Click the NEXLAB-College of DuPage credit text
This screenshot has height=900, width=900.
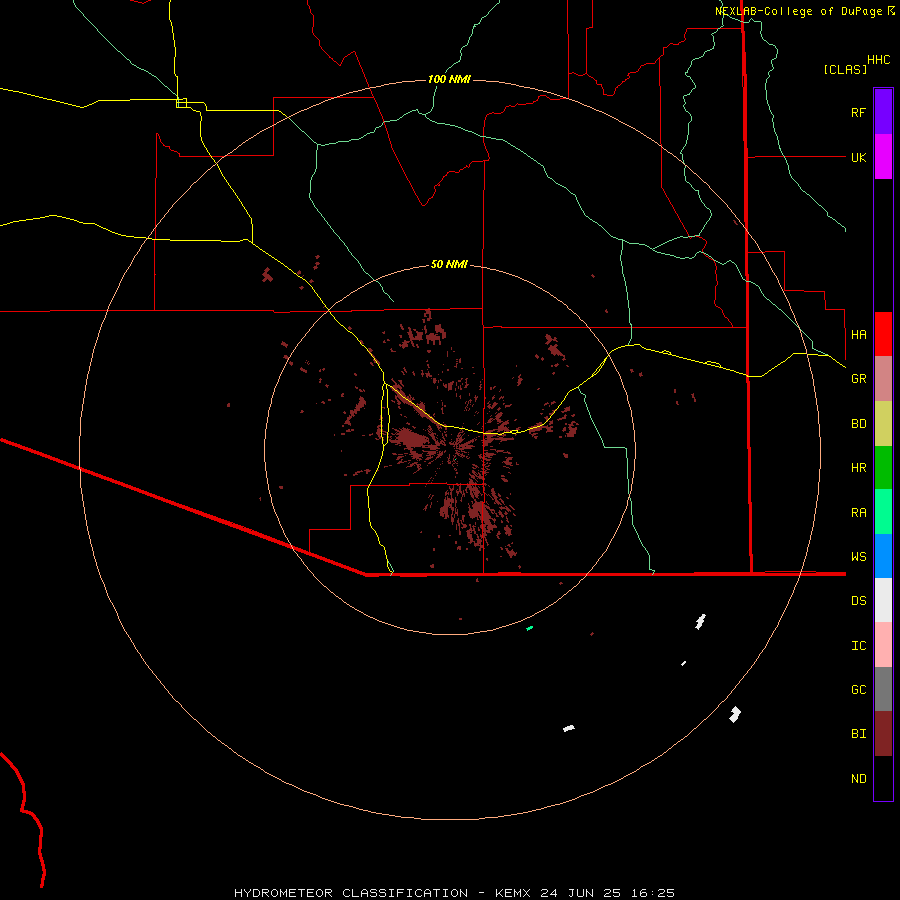(798, 11)
